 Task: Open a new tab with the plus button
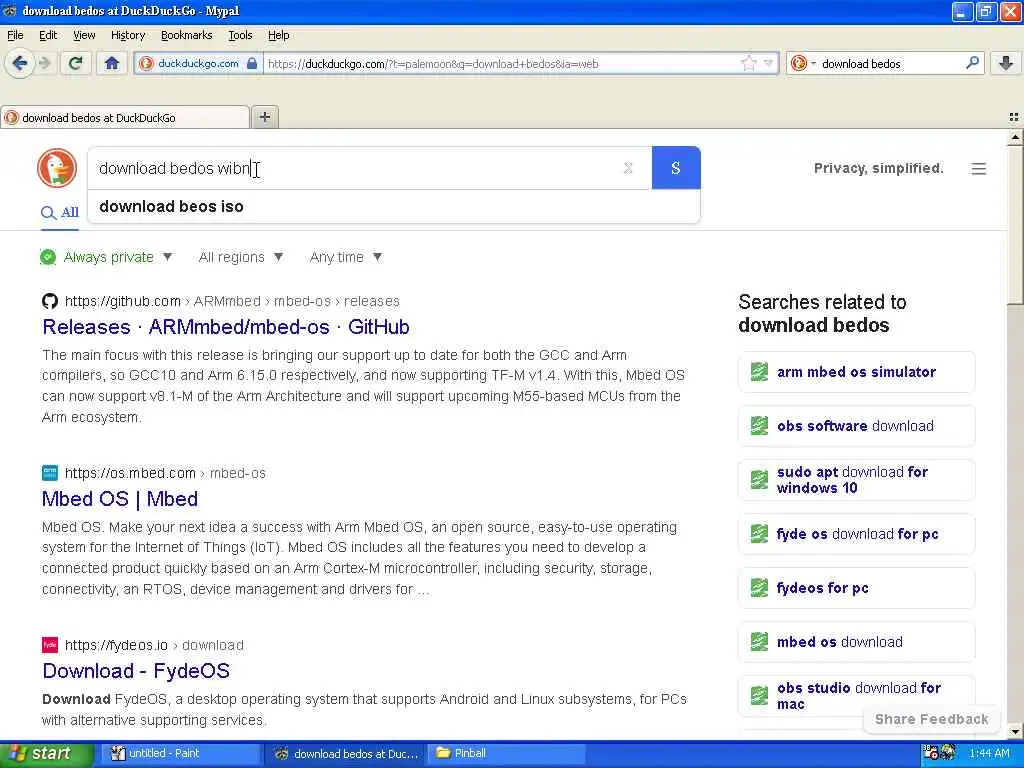click(x=264, y=117)
